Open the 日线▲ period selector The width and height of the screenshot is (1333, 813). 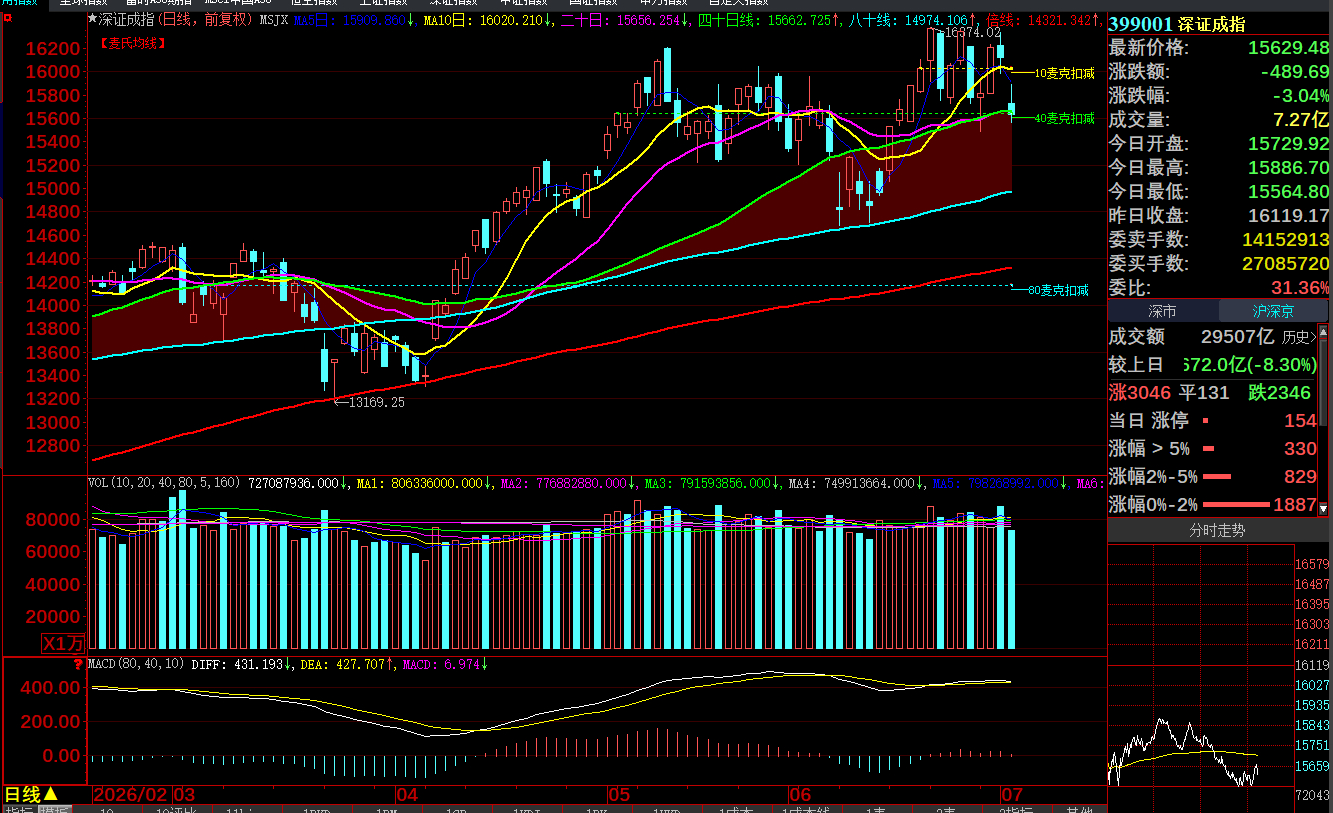(x=31, y=795)
